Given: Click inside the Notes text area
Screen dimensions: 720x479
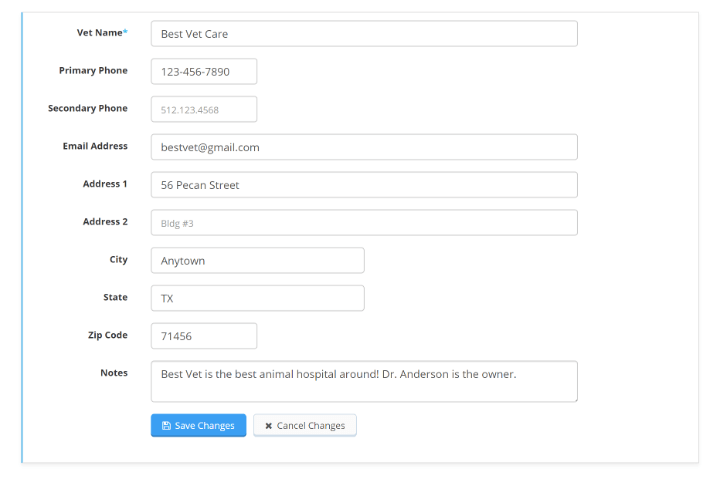Looking at the screenshot, I should pyautogui.click(x=364, y=381).
